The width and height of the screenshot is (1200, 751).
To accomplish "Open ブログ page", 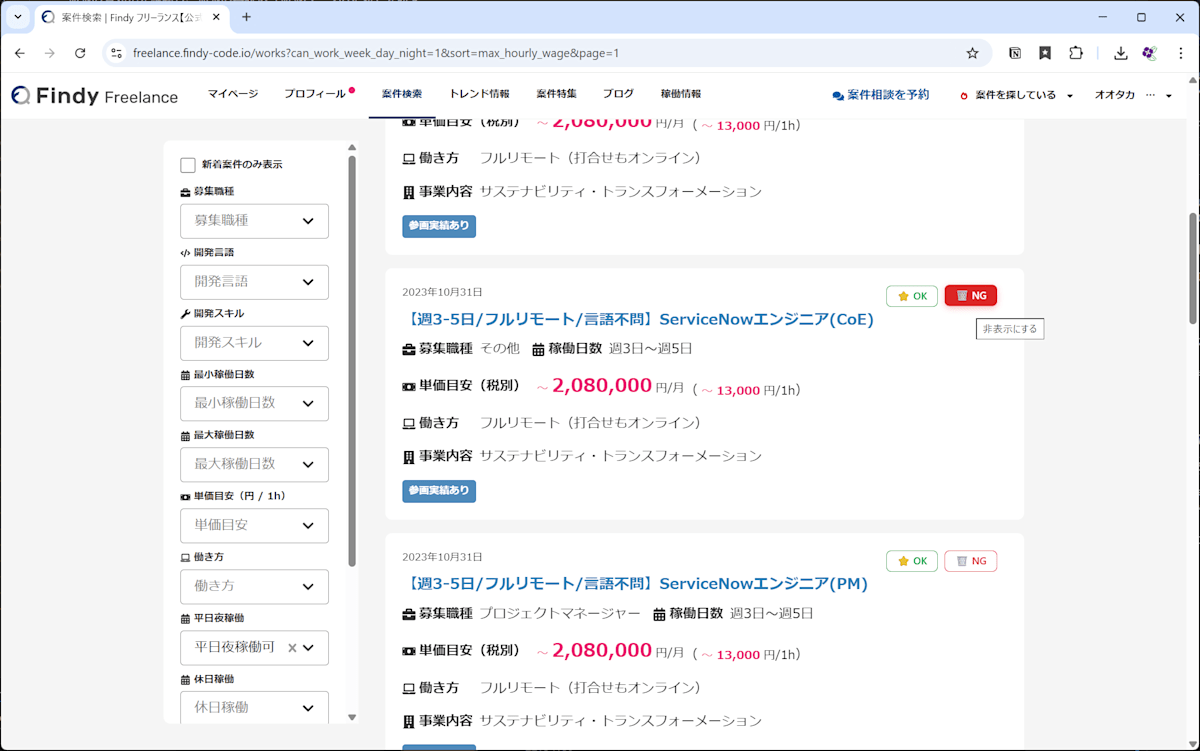I will [618, 94].
